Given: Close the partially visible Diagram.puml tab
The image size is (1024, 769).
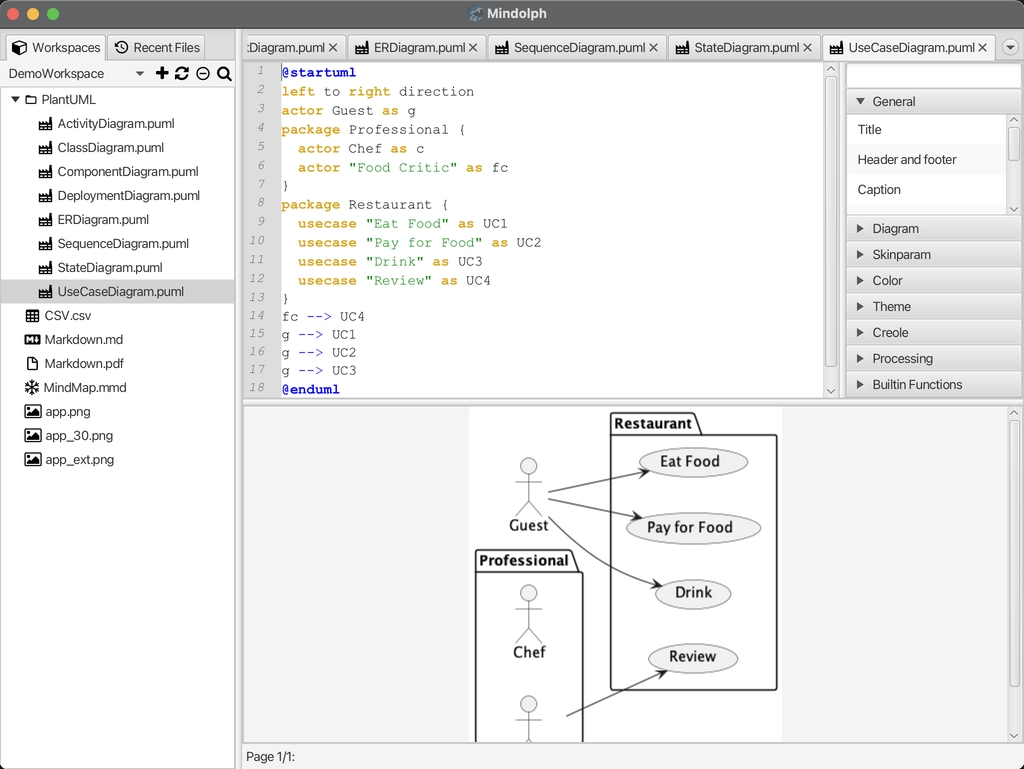Looking at the screenshot, I should (333, 48).
